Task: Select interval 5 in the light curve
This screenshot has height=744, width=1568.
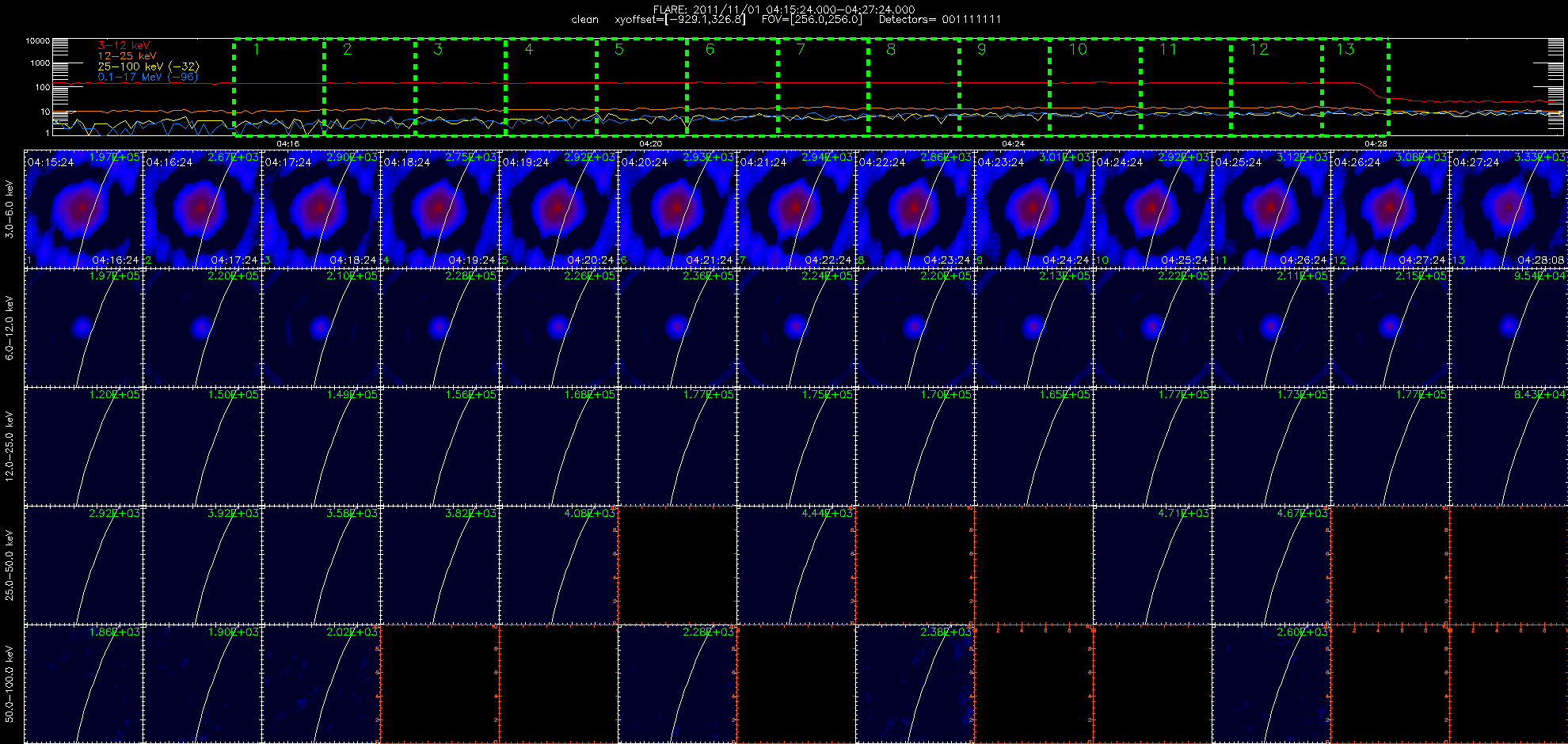Action: [x=641, y=87]
